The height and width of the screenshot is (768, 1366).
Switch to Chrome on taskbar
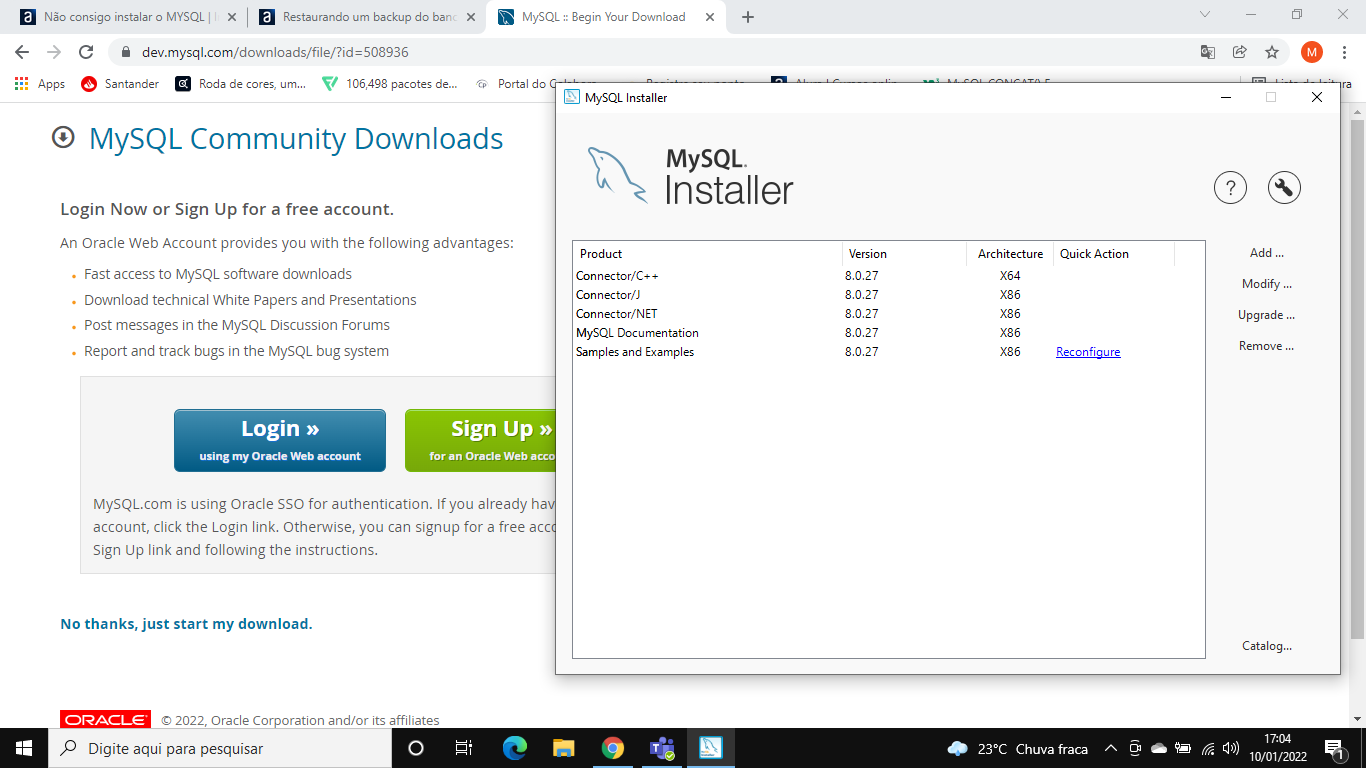[613, 748]
